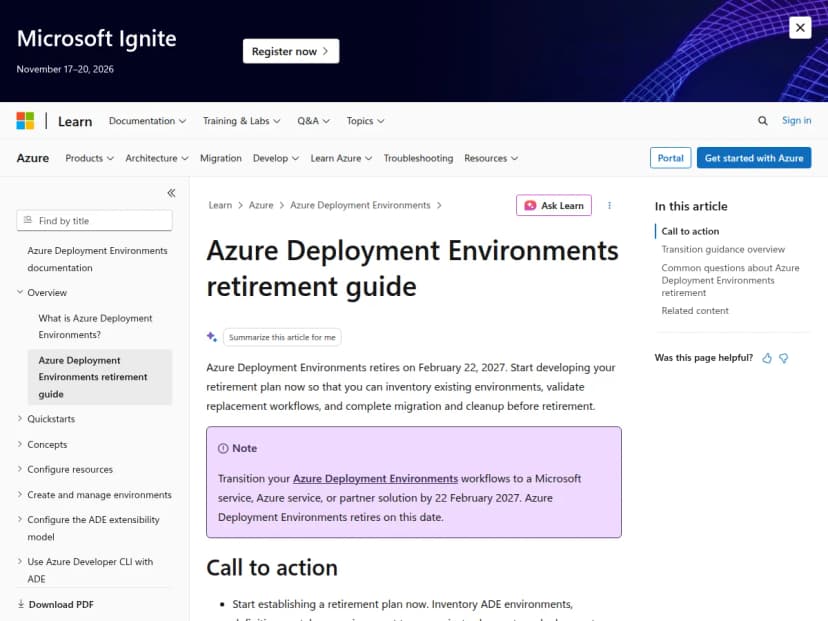
Task: Click the Download PDF icon
Action: click(21, 604)
